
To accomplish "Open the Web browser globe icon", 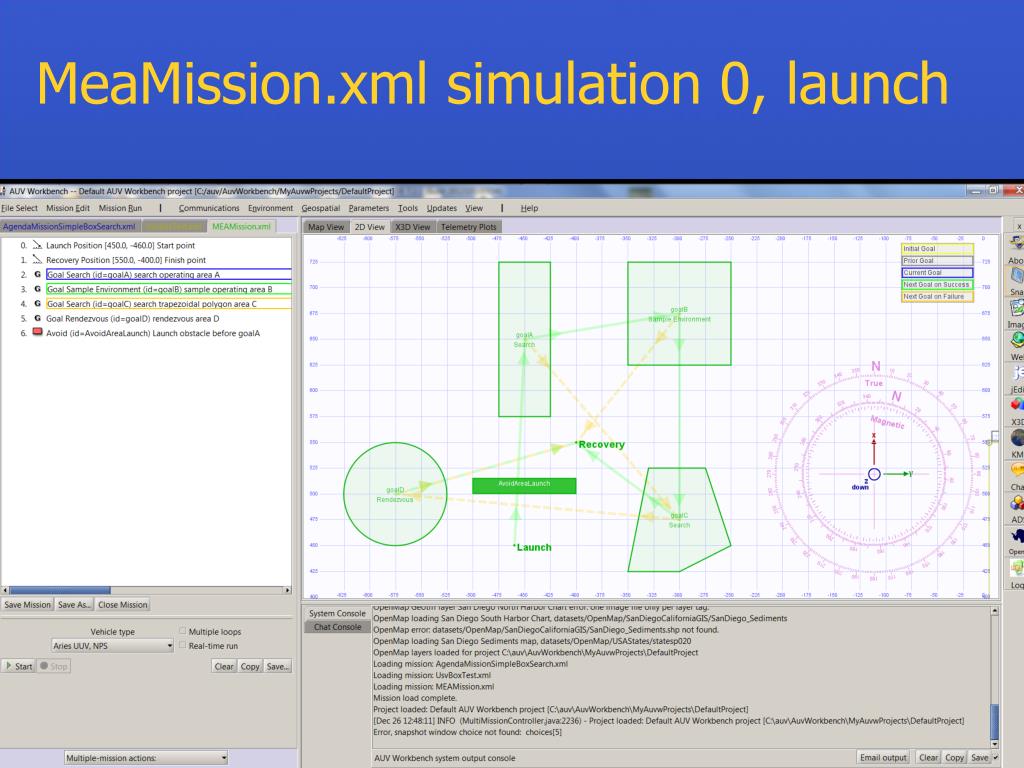I will (1016, 340).
